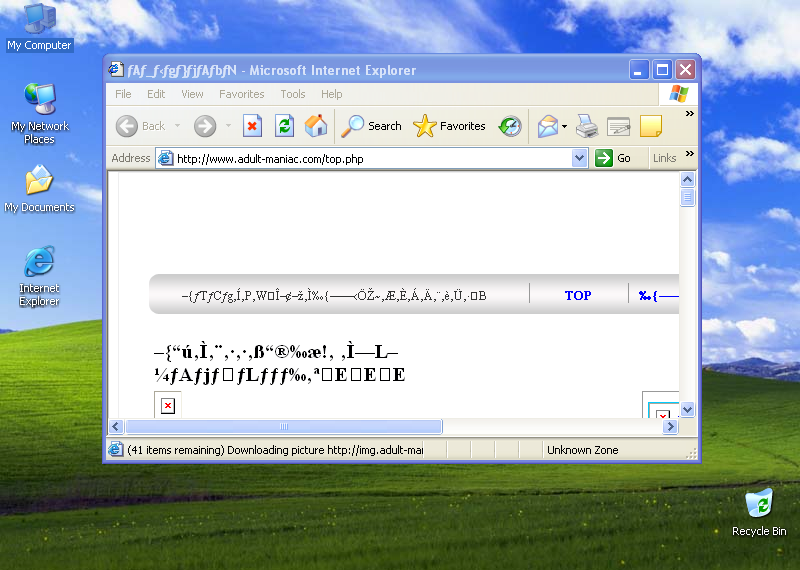Click the IE icon in the title bar
Screen dimensions: 800x570
116,69
